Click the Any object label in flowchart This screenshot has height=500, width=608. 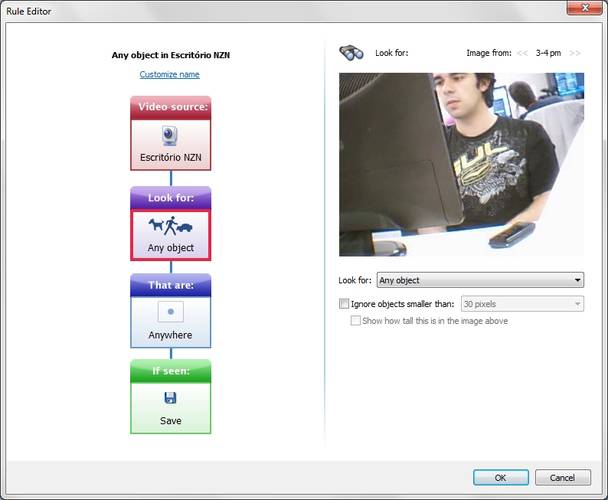click(x=171, y=248)
